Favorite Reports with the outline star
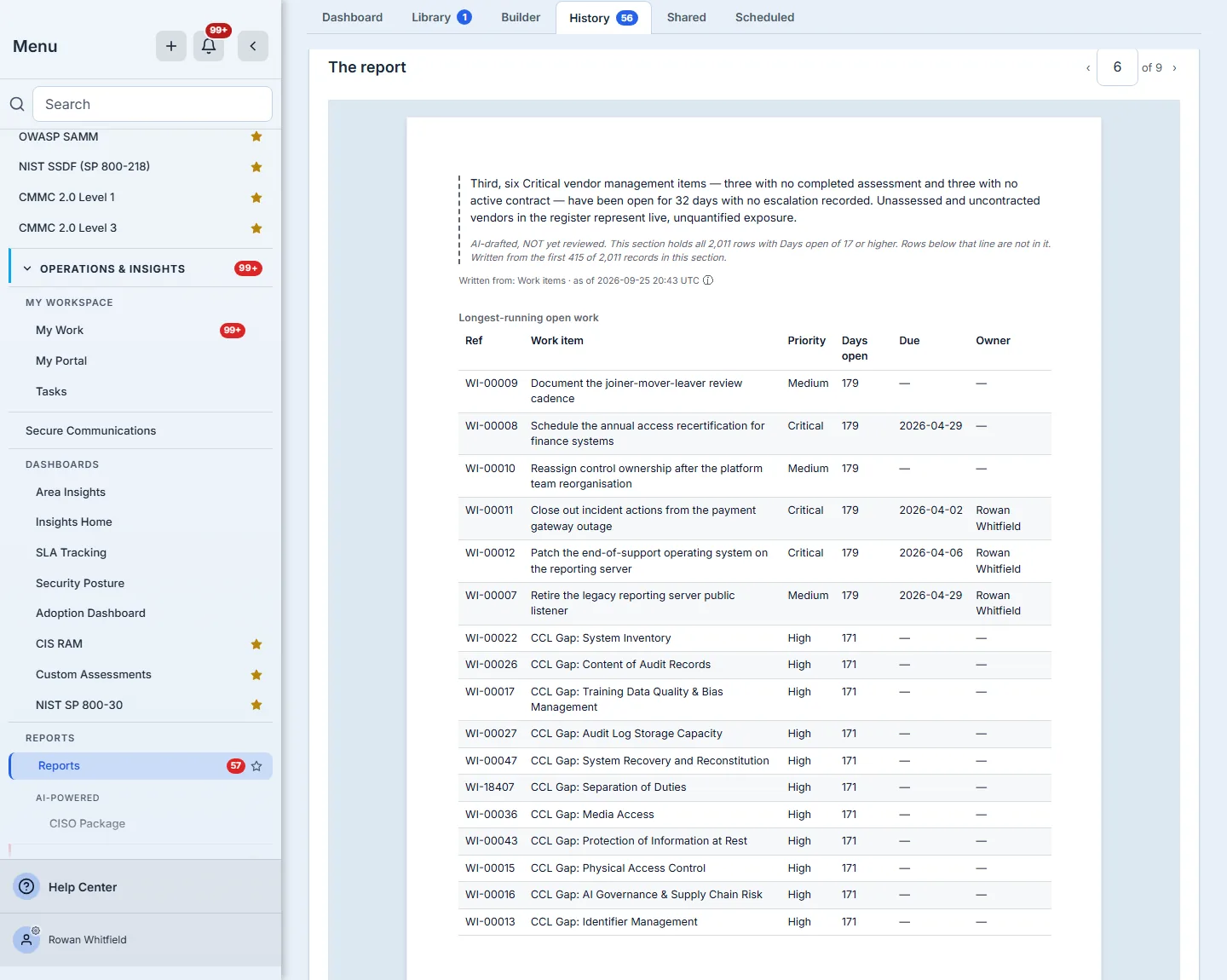 tap(256, 766)
